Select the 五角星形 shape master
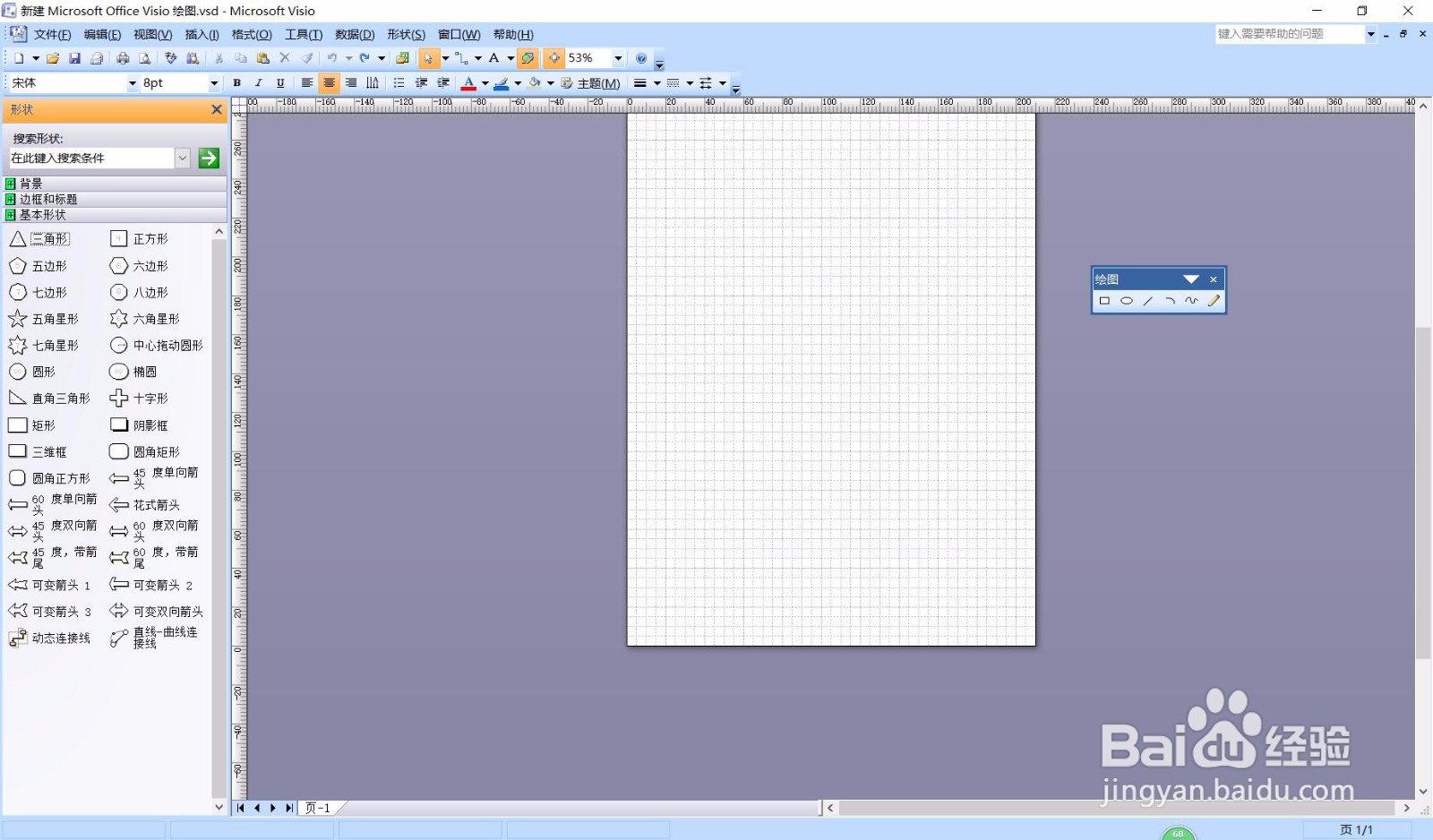The image size is (1433, 840). pos(44,319)
